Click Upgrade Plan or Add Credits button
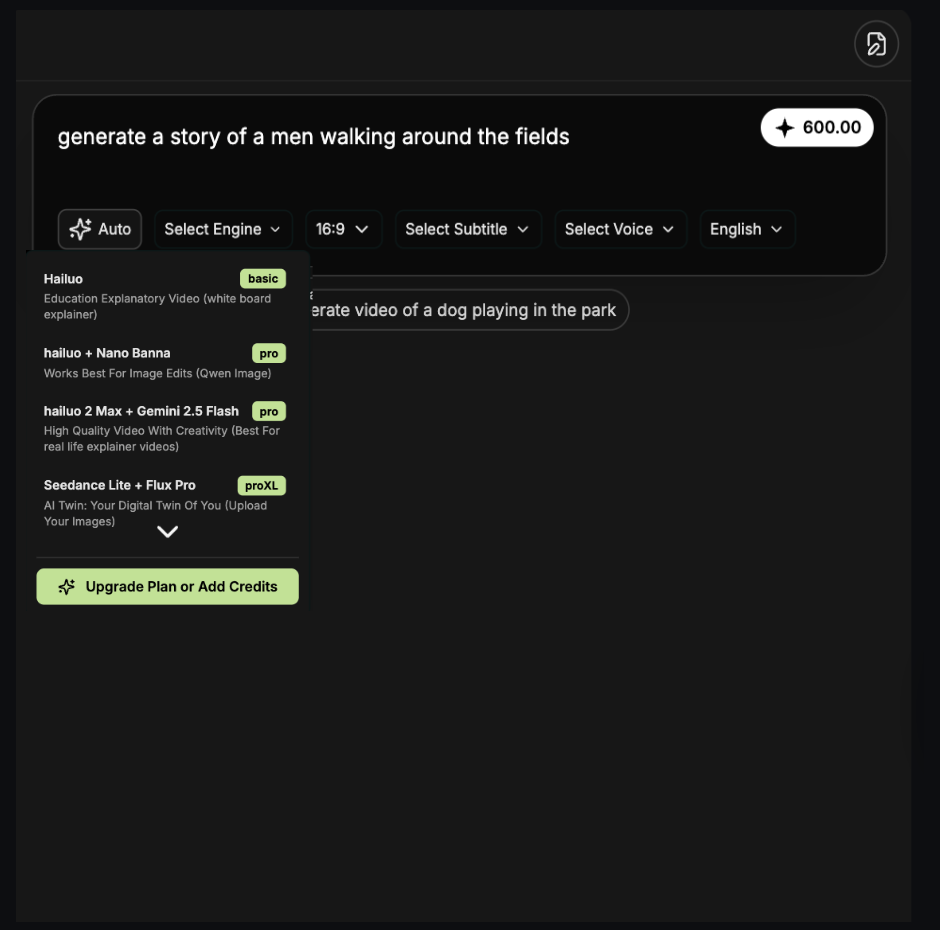The height and width of the screenshot is (930, 940). (x=168, y=587)
